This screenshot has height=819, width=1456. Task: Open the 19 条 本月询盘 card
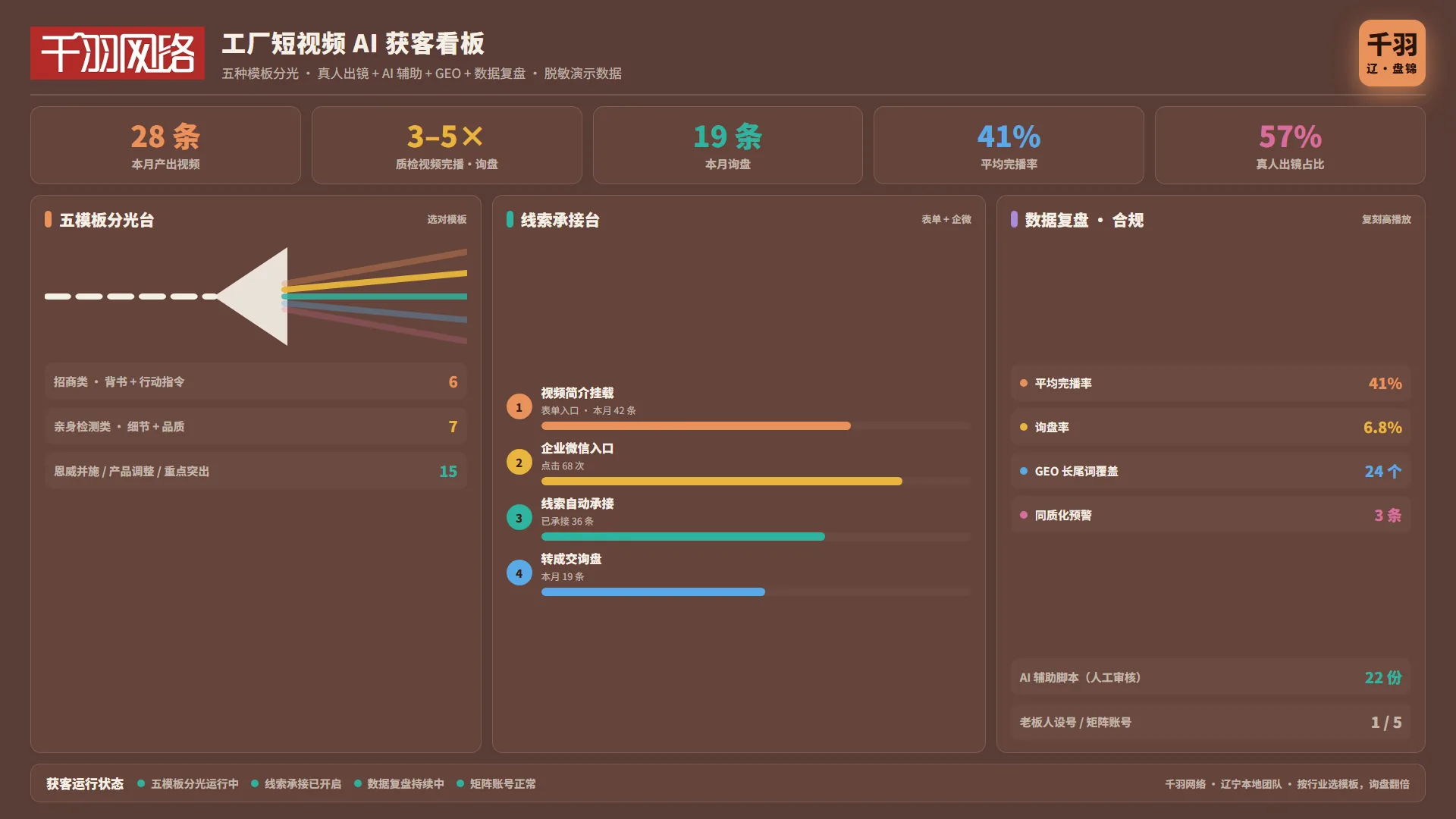[728, 145]
